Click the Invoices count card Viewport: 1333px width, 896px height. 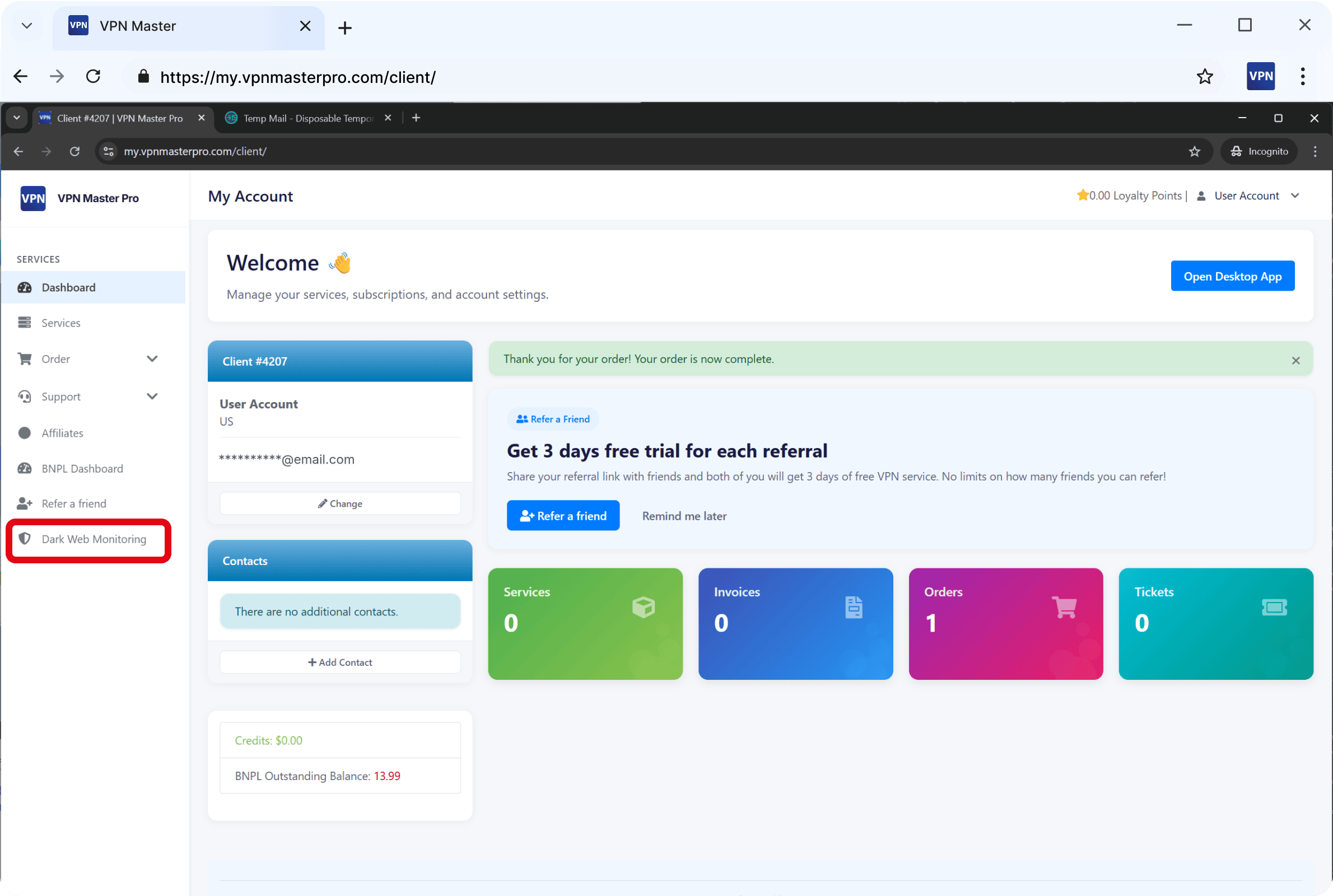coord(795,624)
